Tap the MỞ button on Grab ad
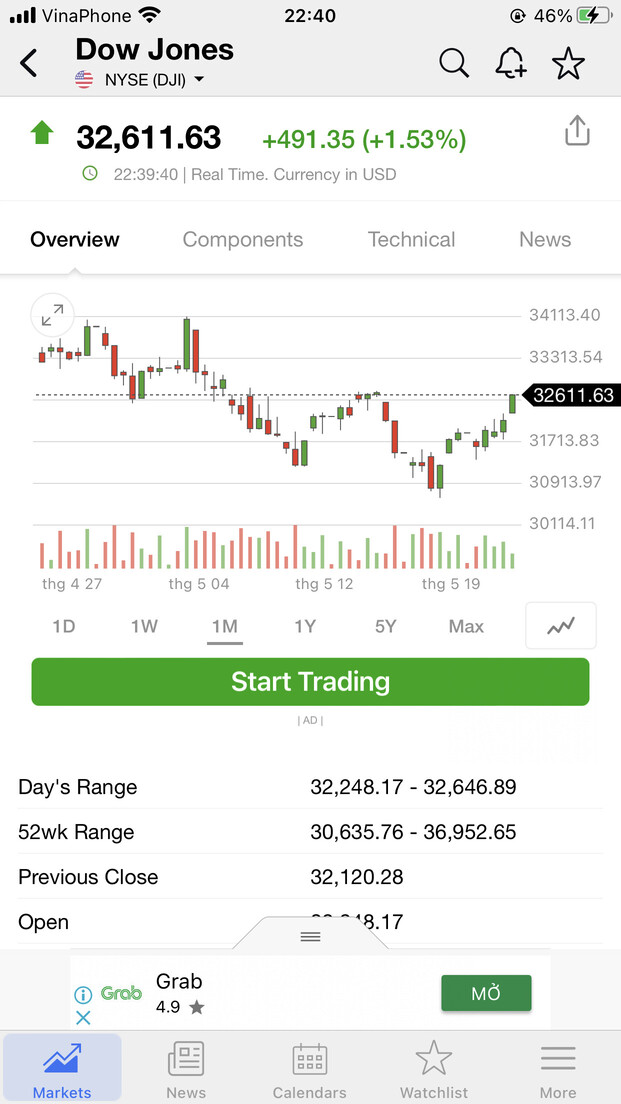Image resolution: width=621 pixels, height=1104 pixels. point(486,994)
